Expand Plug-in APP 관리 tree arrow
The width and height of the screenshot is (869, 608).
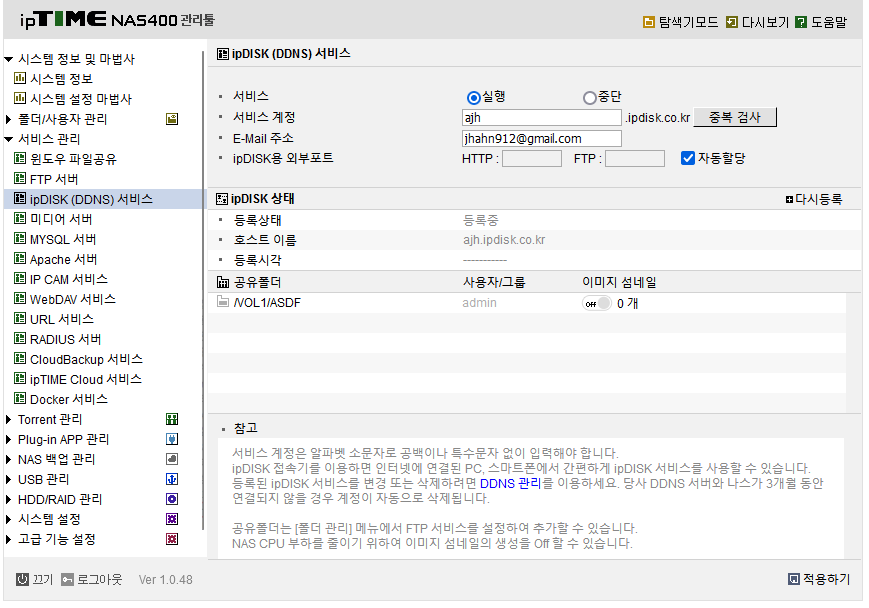8,439
